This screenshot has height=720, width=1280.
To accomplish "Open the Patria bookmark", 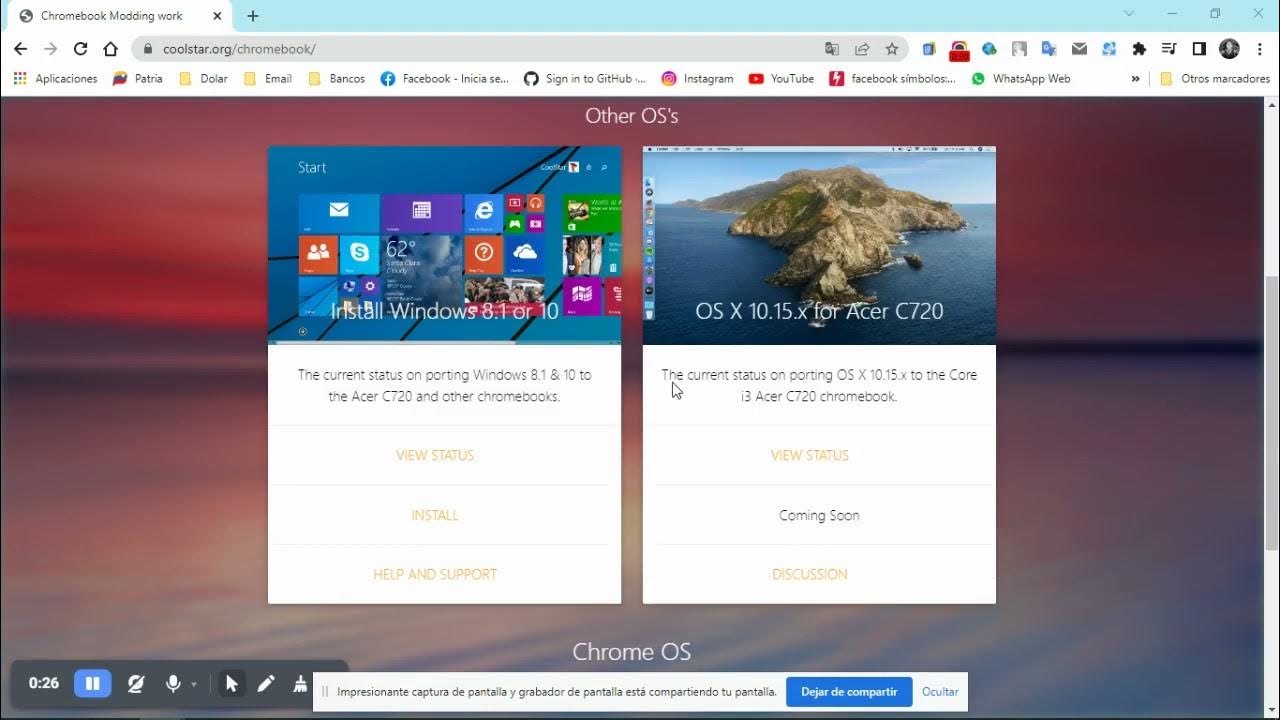I will pyautogui.click(x=137, y=78).
